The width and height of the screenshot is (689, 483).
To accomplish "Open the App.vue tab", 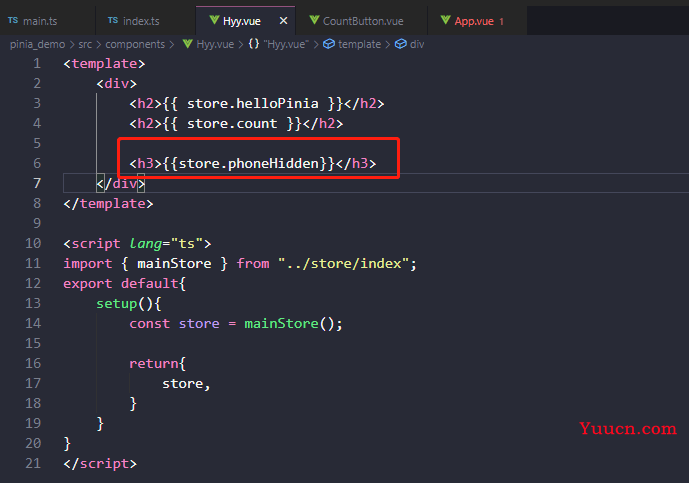I will [x=475, y=21].
